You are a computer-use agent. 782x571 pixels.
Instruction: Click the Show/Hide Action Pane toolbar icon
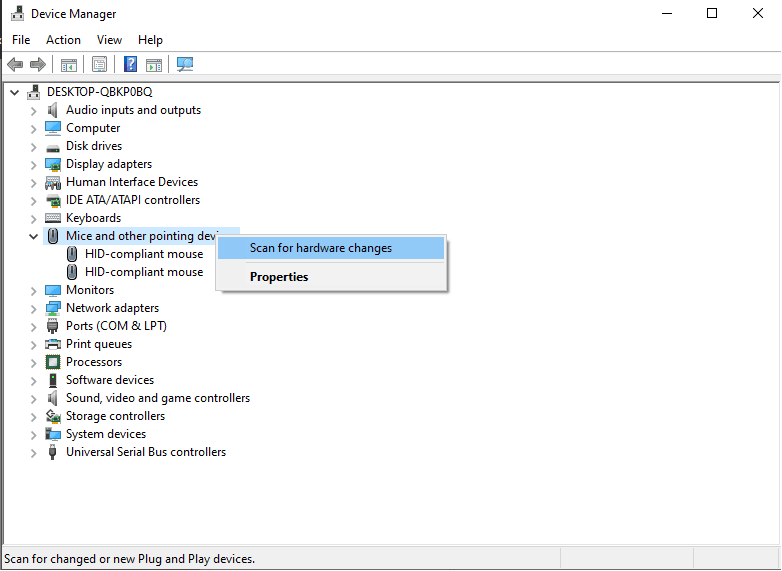(154, 65)
